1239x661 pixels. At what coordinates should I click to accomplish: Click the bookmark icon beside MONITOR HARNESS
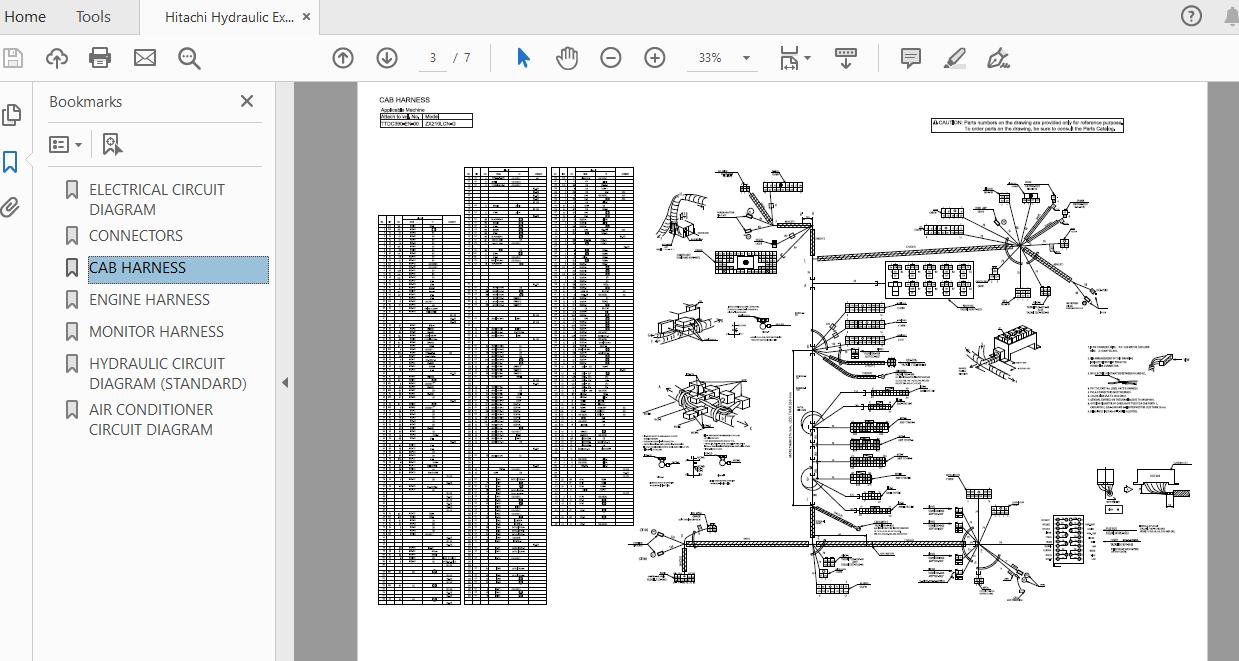click(x=72, y=332)
